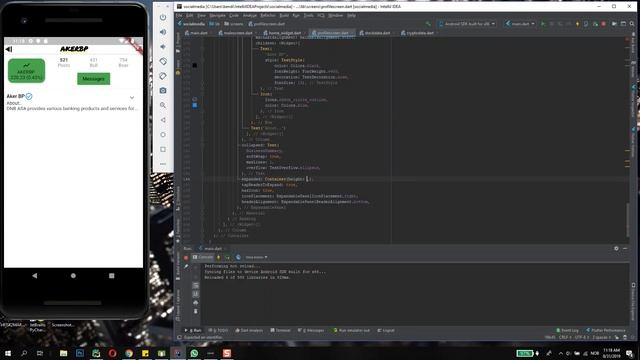Viewport: 640px width, 360px height.
Task: Open Chrome from the taskbar
Action: click(x=129, y=353)
